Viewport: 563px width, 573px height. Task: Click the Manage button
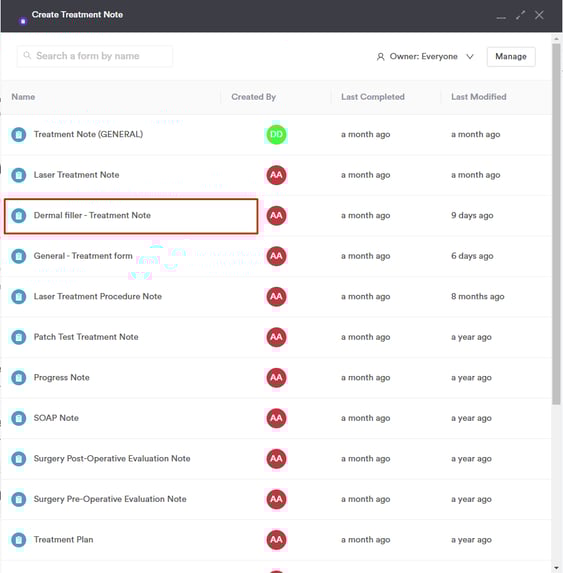click(x=511, y=57)
